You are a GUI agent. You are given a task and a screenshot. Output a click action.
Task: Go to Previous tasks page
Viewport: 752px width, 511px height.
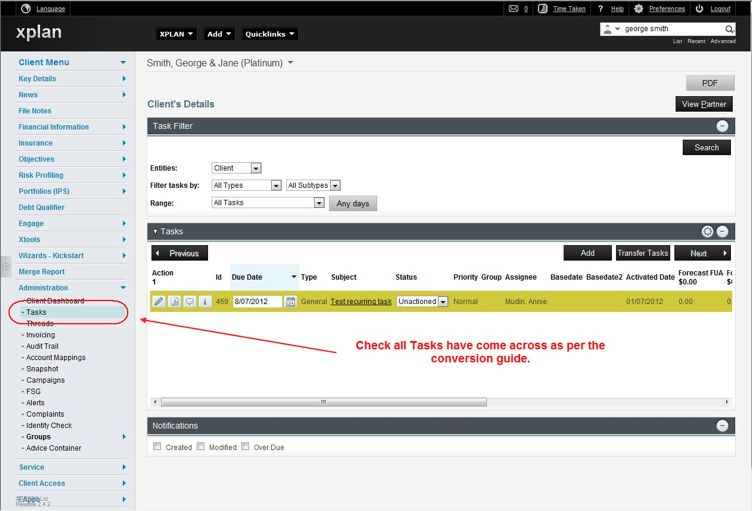coord(179,253)
